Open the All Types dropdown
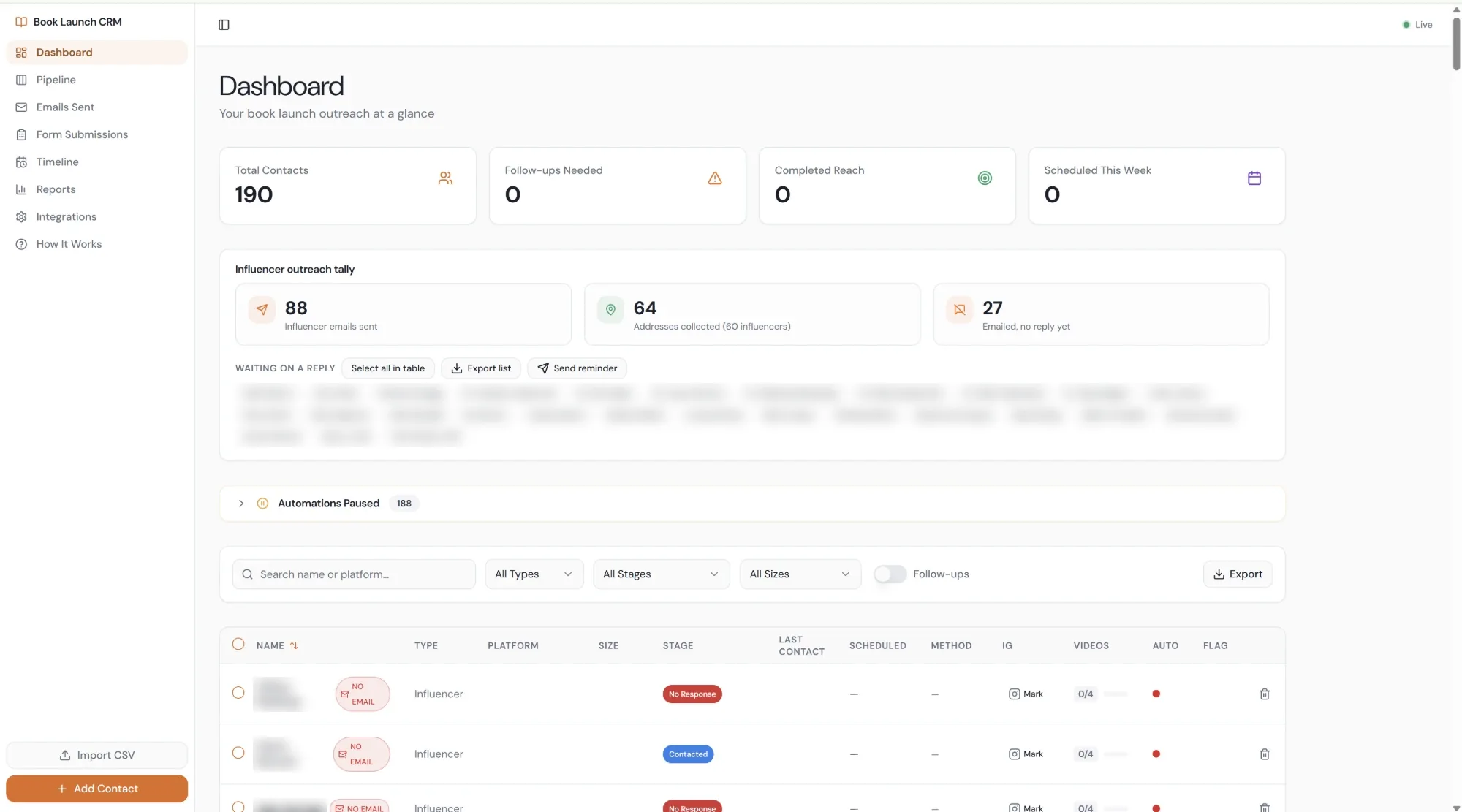The image size is (1462, 812). [x=534, y=574]
